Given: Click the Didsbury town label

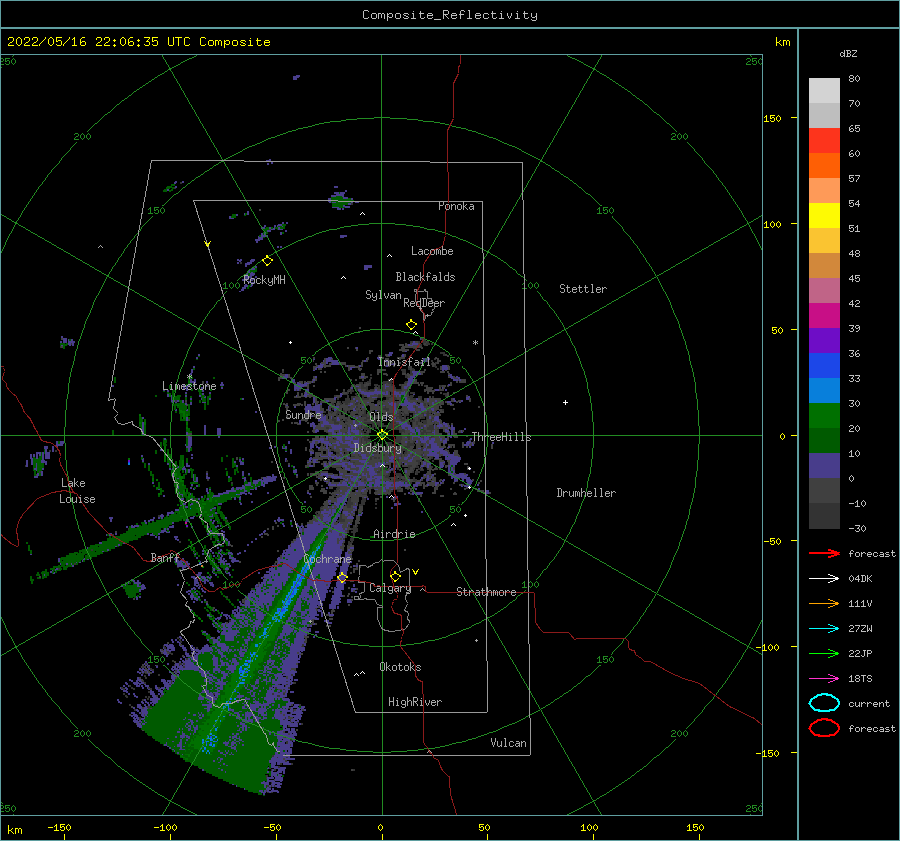Looking at the screenshot, I should tap(377, 448).
